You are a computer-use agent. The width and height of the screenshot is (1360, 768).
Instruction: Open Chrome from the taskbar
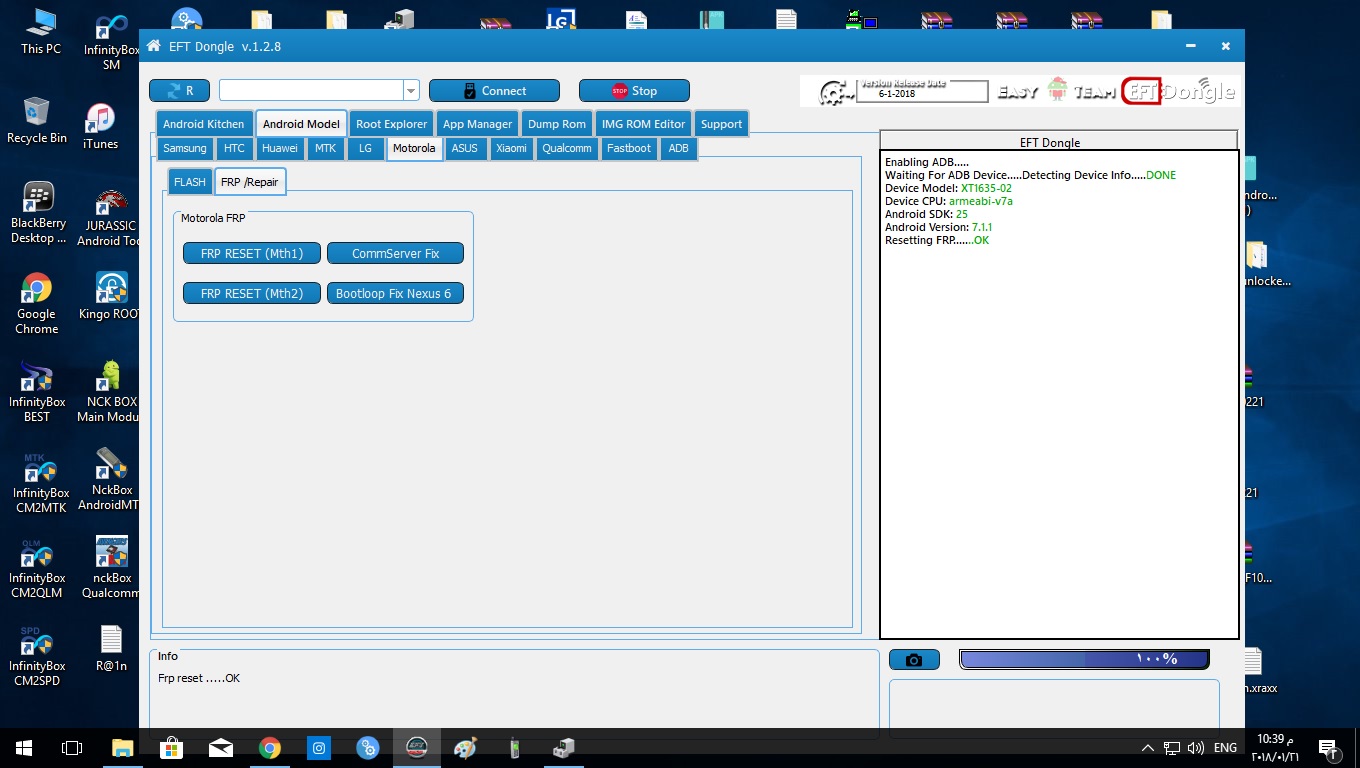click(269, 747)
